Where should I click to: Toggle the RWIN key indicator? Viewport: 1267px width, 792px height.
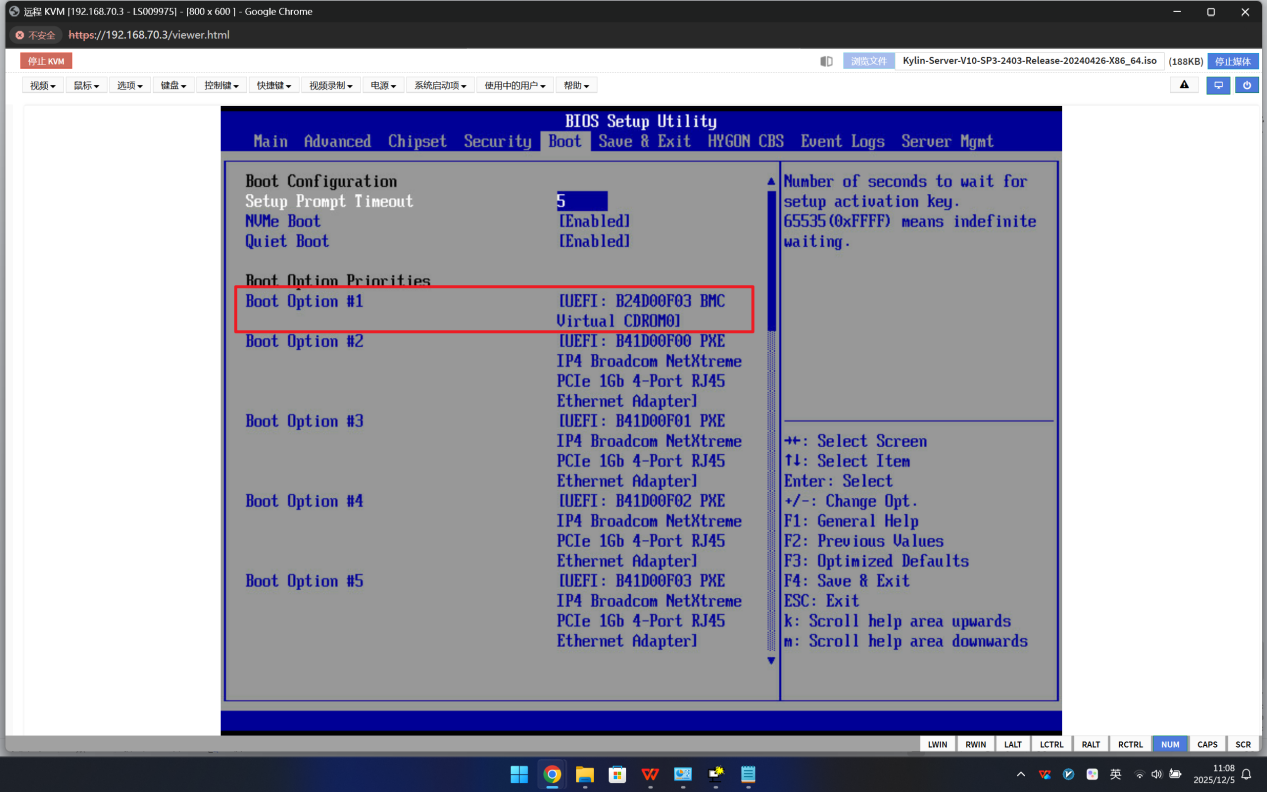pyautogui.click(x=975, y=744)
